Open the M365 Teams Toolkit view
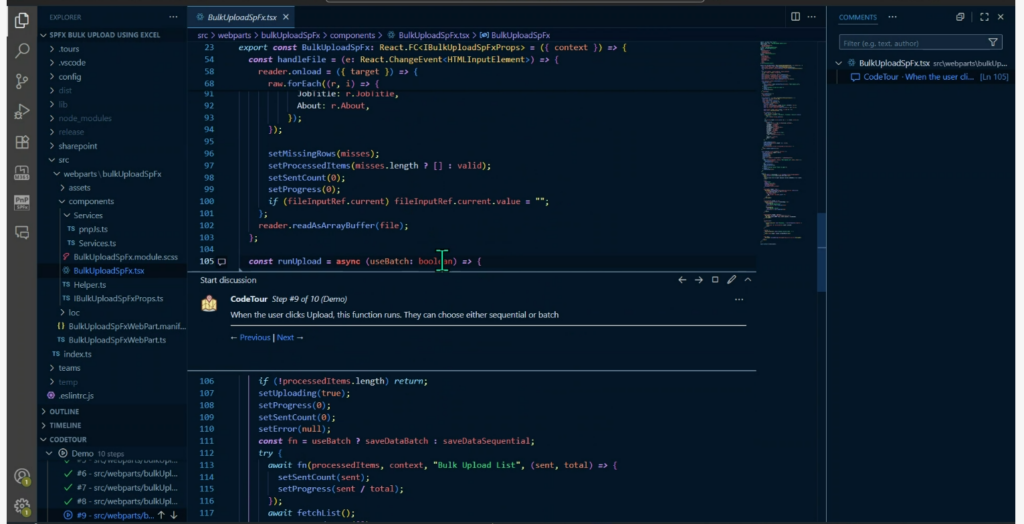Image resolution: width=1024 pixels, height=524 pixels. (22, 172)
